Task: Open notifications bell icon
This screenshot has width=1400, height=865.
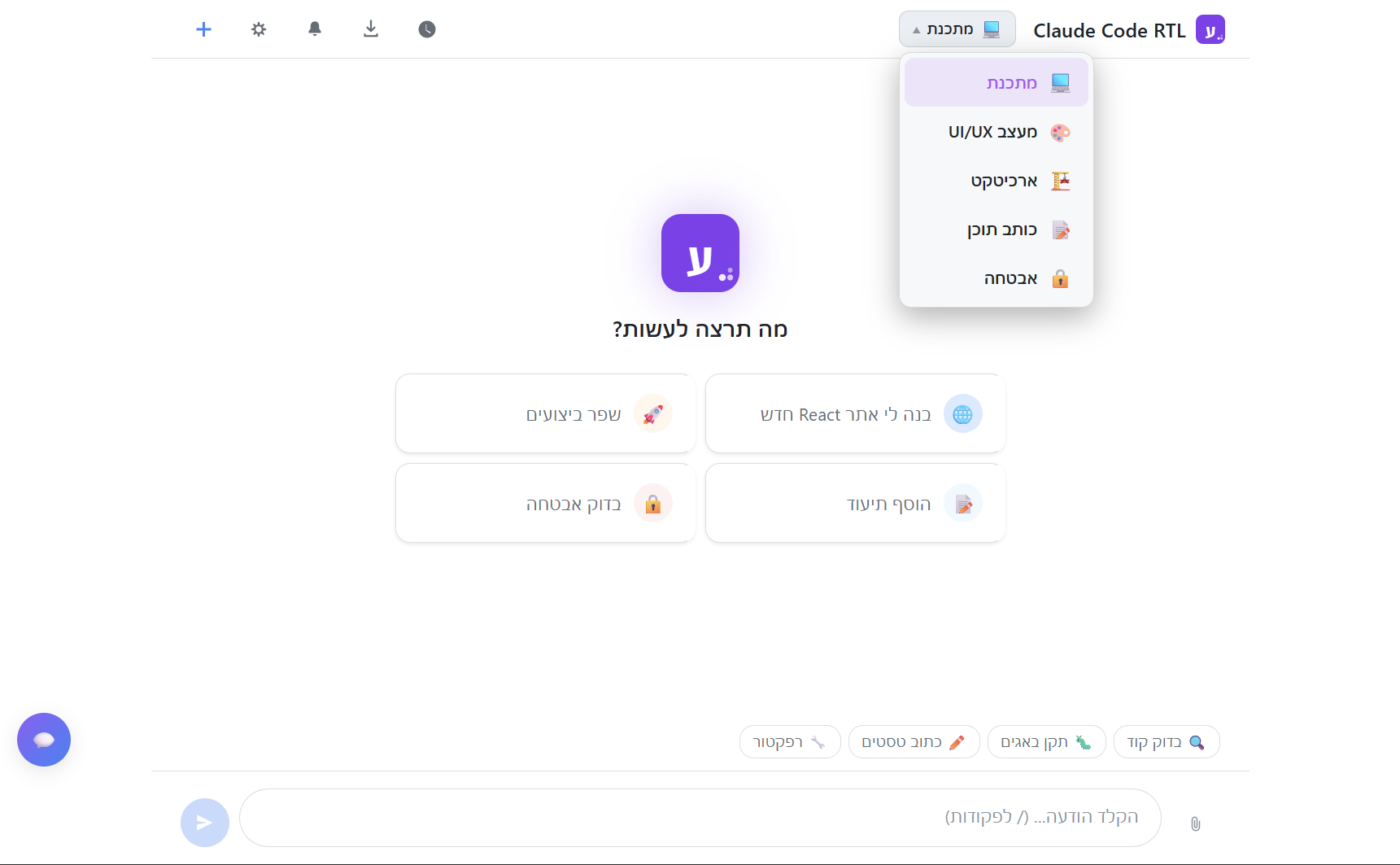Action: (x=315, y=29)
